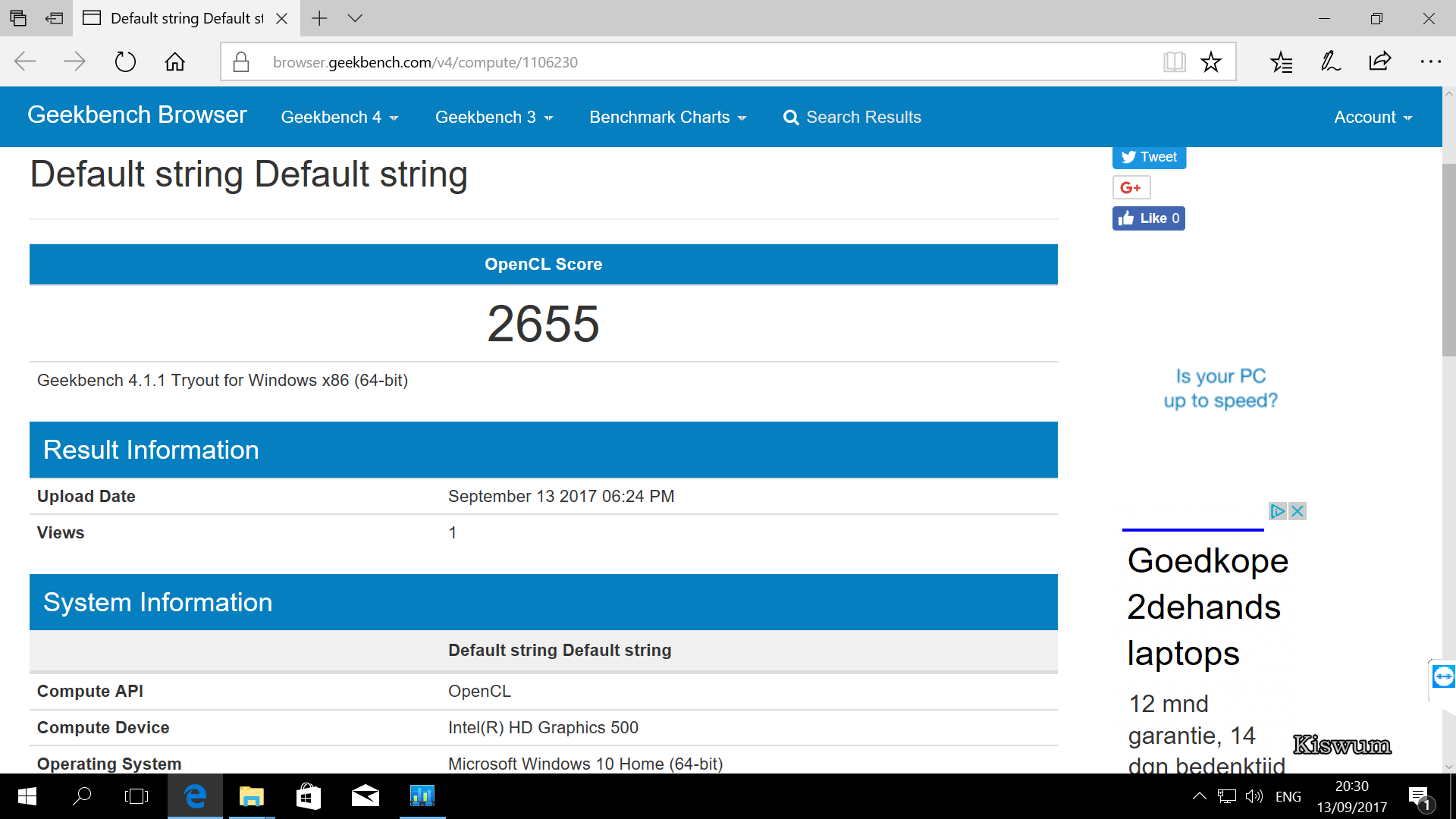1456x819 pixels.
Task: Go to the home page icon
Action: click(175, 61)
